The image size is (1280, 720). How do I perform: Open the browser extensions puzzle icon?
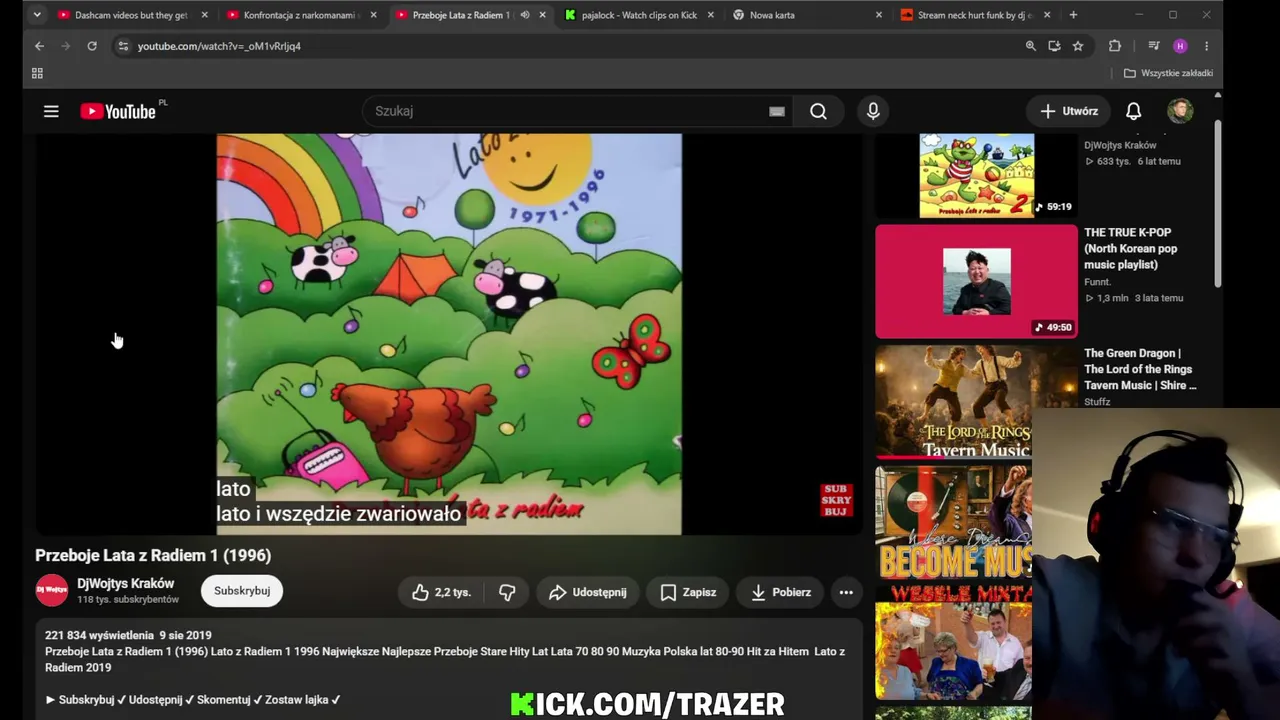(x=1114, y=46)
